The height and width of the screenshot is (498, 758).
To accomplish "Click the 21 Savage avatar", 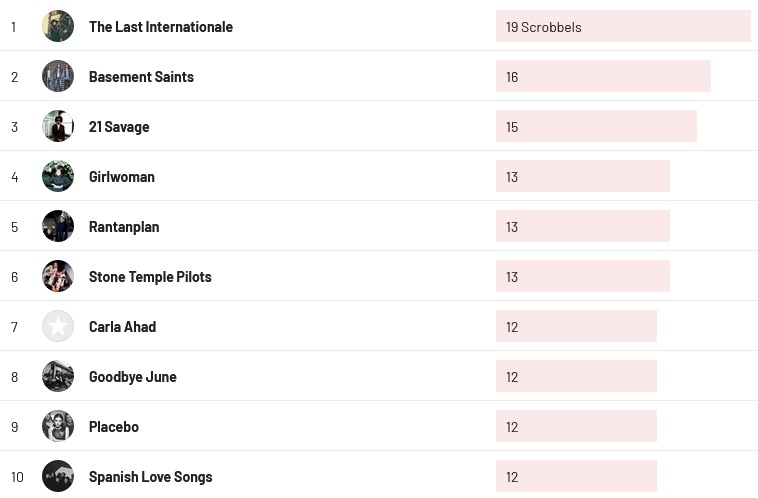I will (58, 126).
